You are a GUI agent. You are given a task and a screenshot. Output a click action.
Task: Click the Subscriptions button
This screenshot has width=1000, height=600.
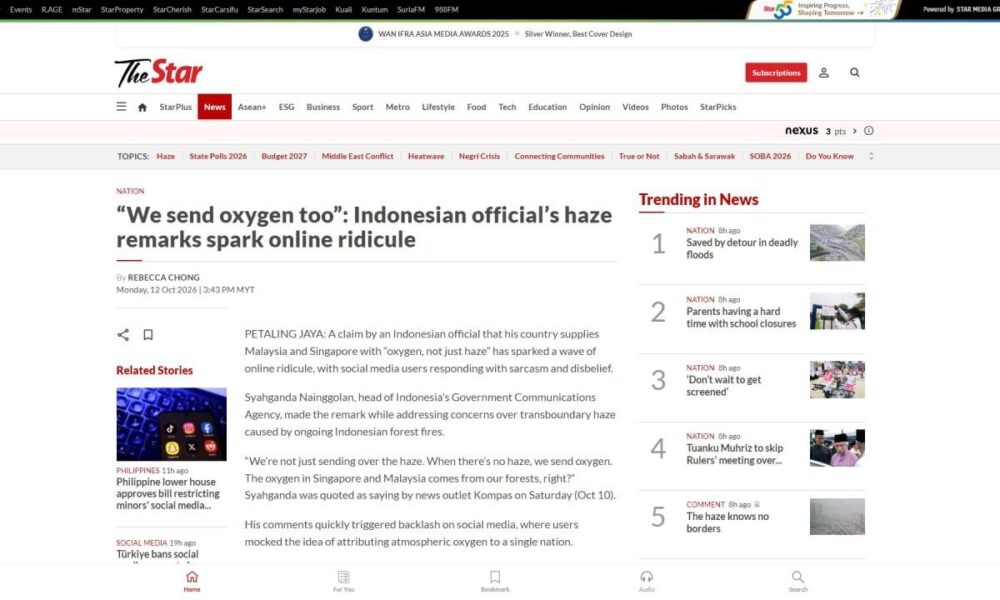point(776,73)
